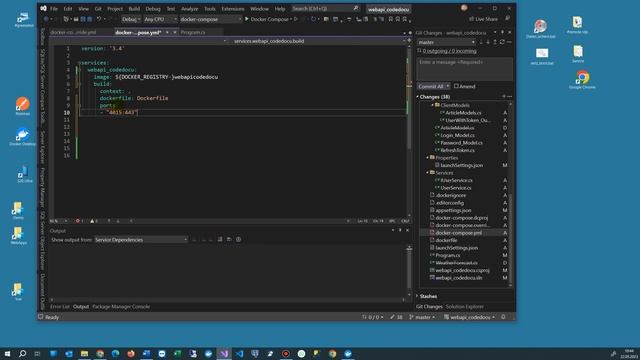
Task: Collapse the Services folder in changes
Action: tap(427, 173)
